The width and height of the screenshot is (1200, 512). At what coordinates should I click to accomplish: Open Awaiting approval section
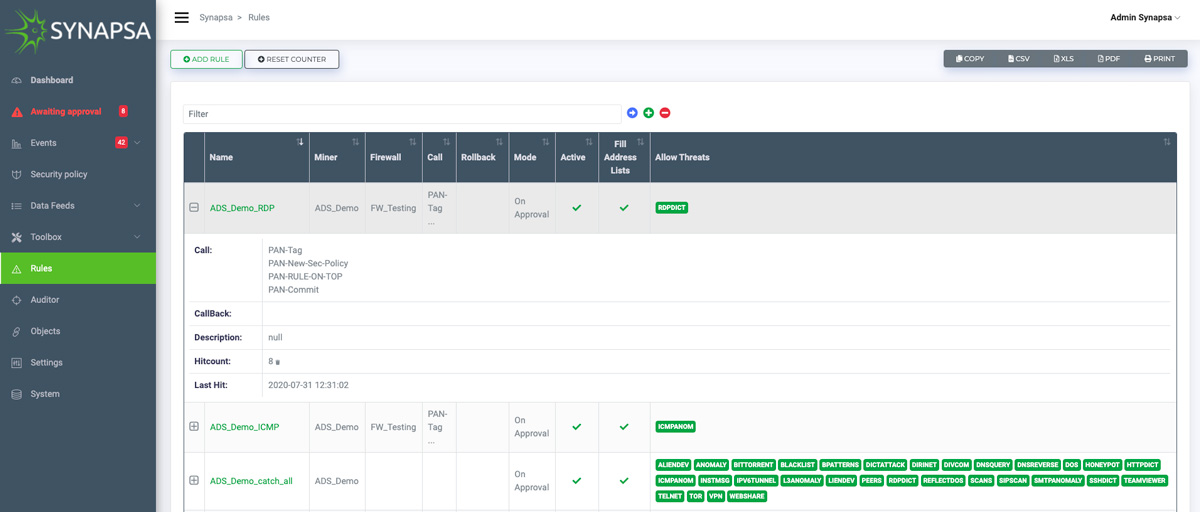click(66, 111)
